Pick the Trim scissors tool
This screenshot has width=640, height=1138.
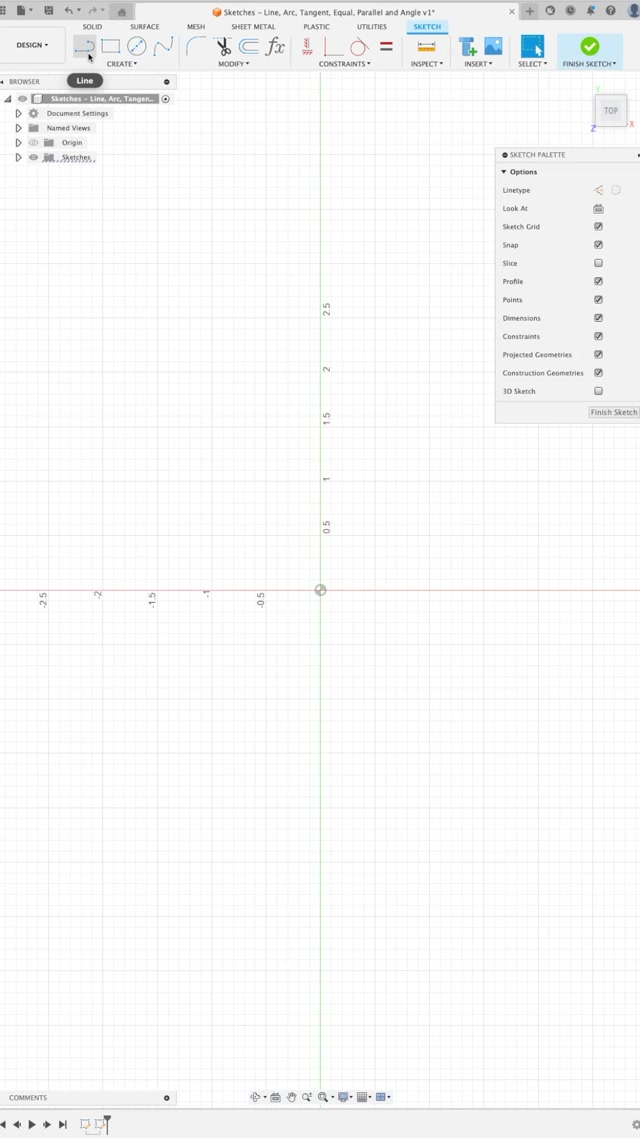[x=223, y=46]
